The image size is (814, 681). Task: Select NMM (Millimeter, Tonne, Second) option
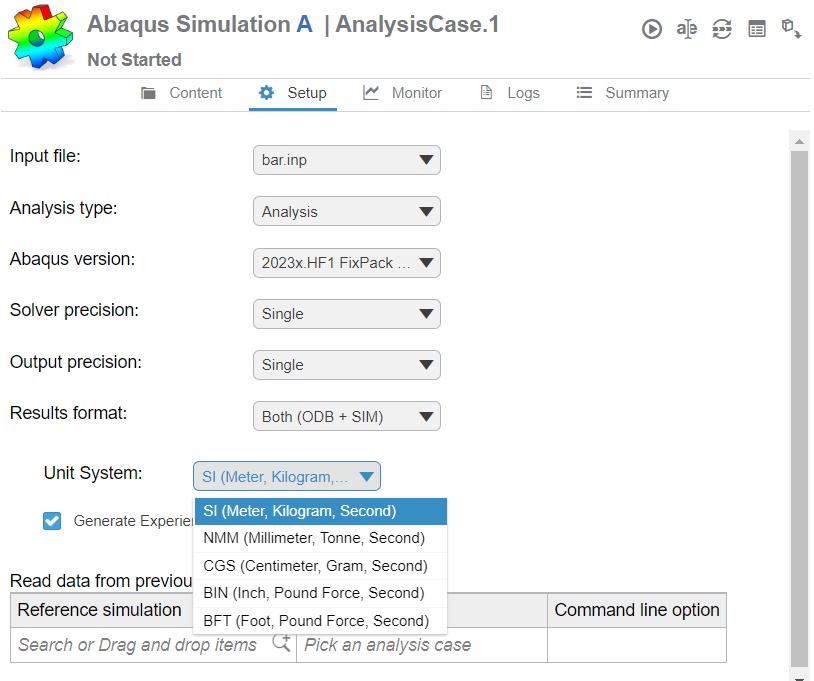tap(314, 538)
